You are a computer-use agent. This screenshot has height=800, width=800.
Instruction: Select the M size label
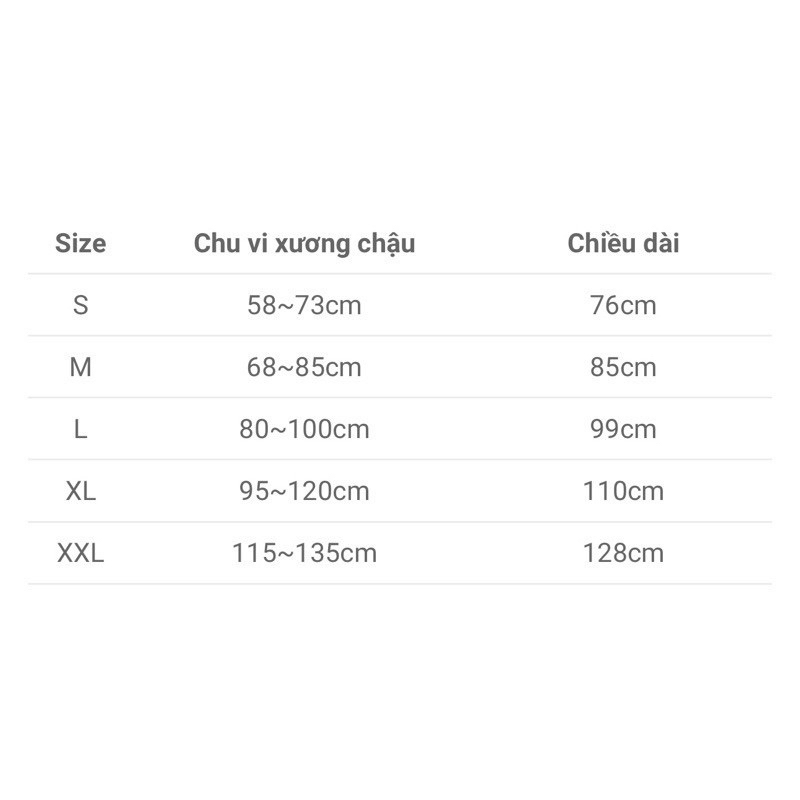pos(81,367)
